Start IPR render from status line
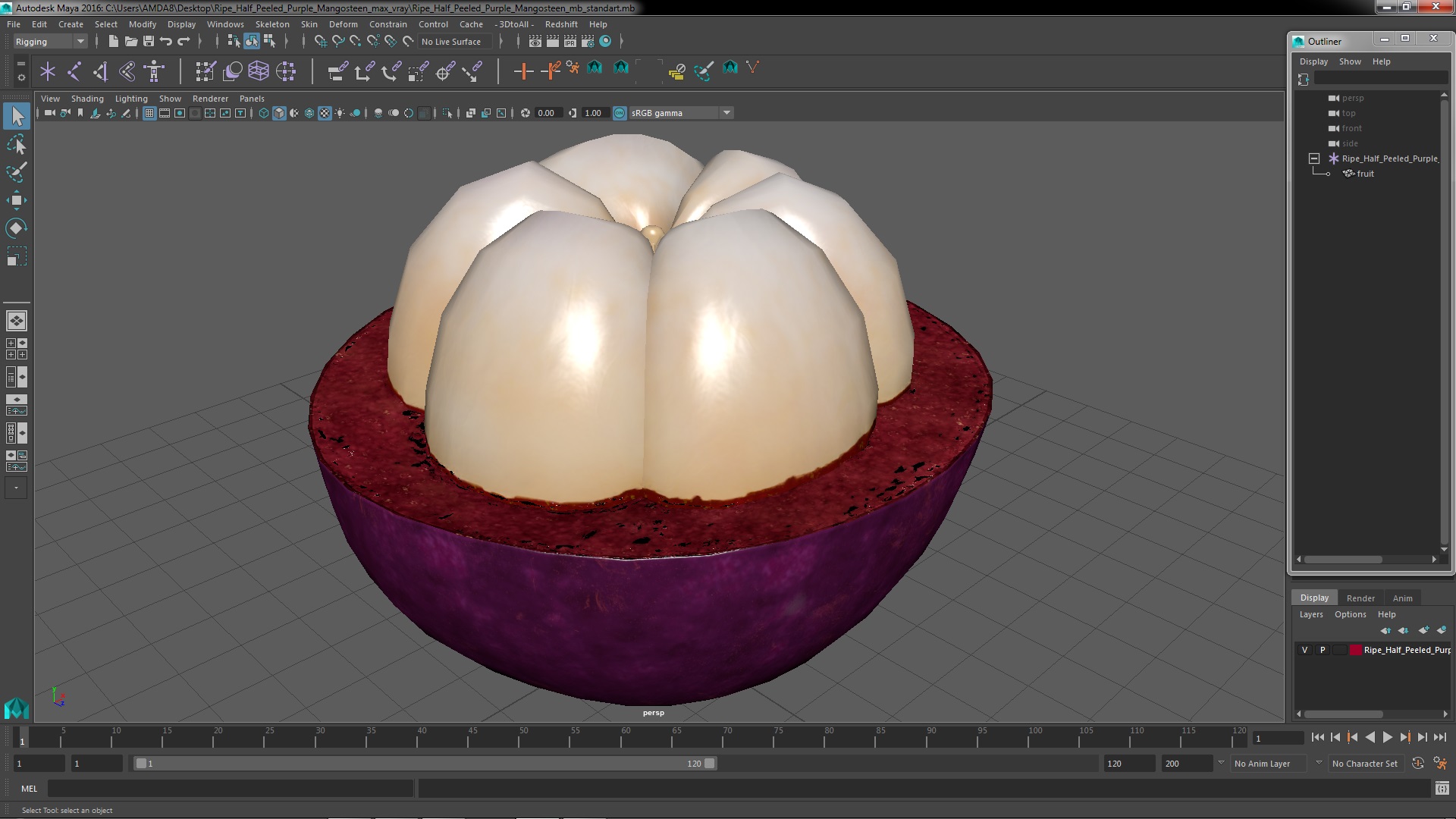This screenshot has width=1456, height=819. (x=570, y=42)
